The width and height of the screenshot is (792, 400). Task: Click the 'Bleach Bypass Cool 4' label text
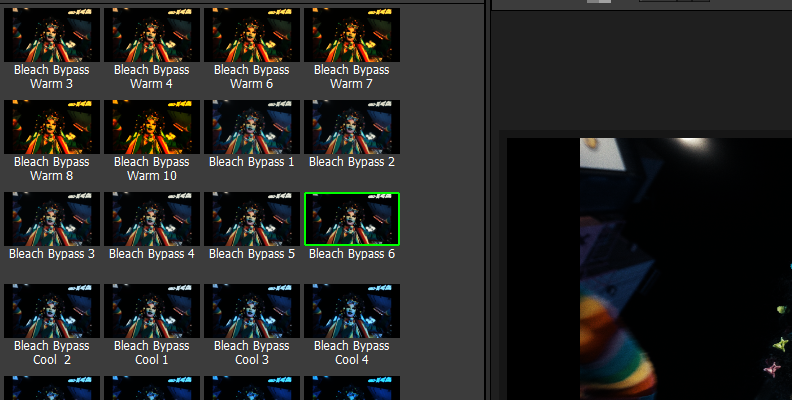tap(352, 353)
